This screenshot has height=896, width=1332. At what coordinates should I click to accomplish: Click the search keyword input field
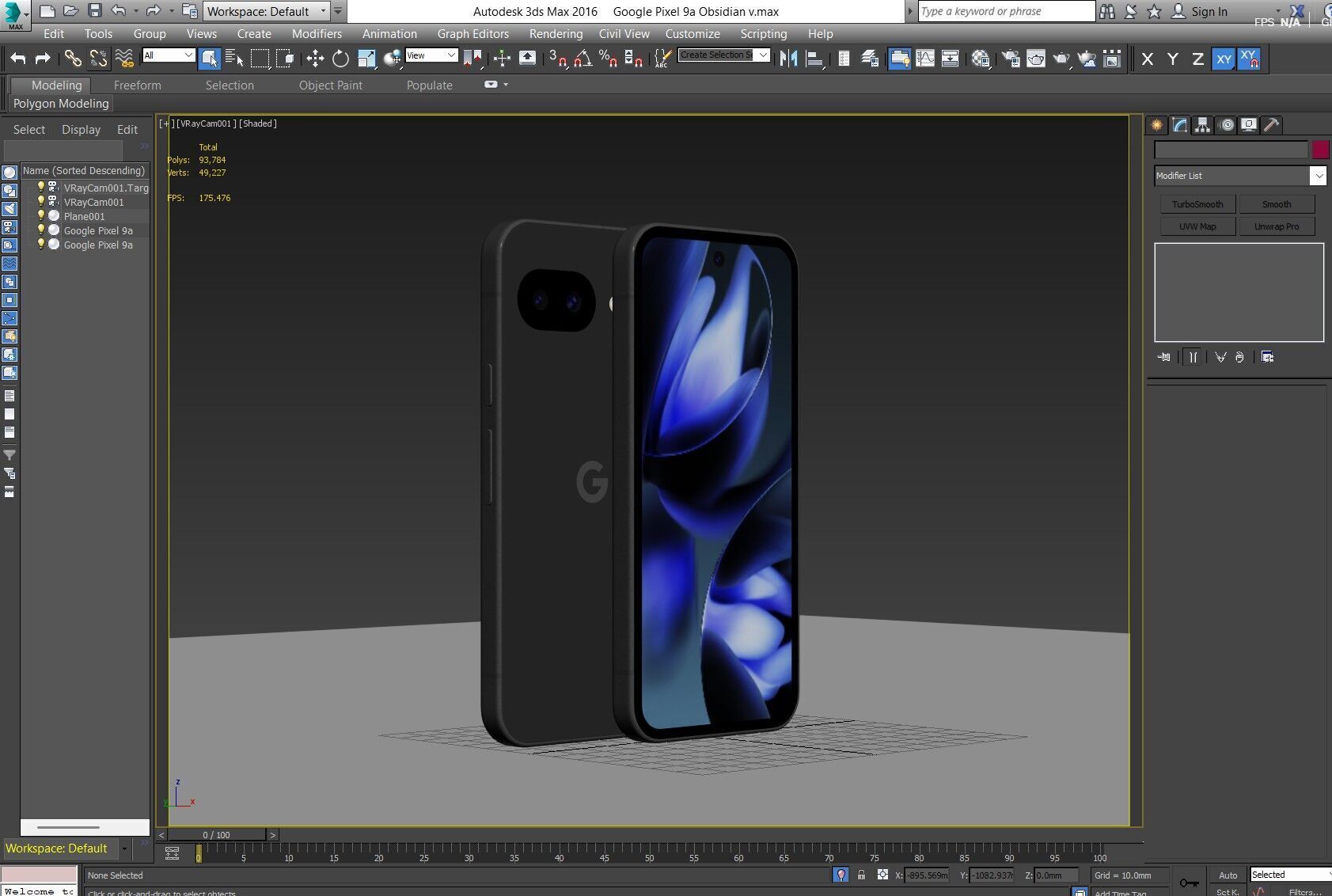tap(1006, 11)
